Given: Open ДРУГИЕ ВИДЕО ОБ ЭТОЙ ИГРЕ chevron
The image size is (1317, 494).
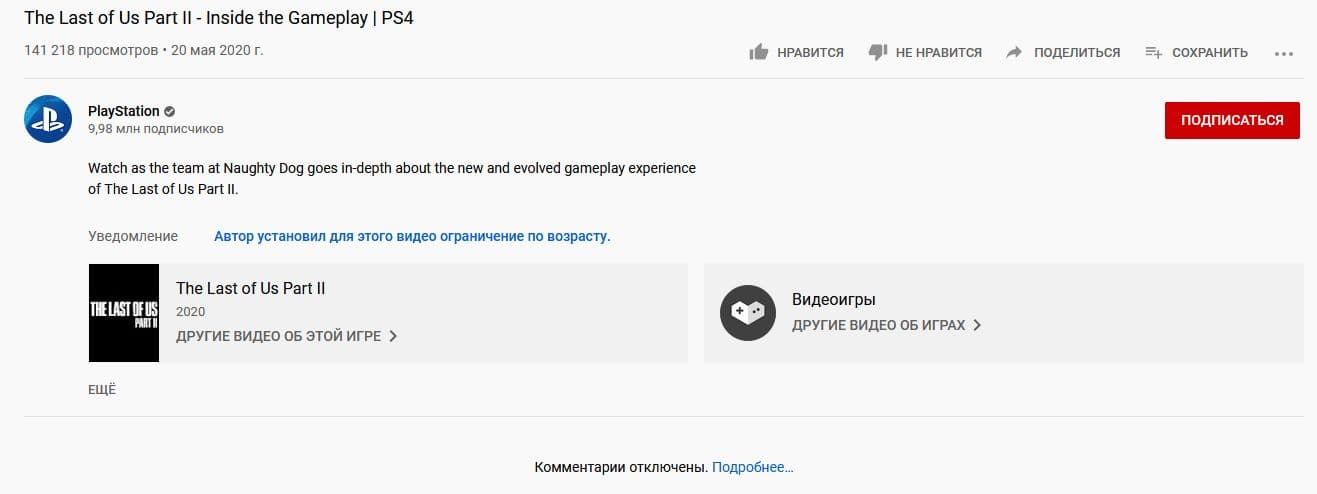Looking at the screenshot, I should (393, 336).
